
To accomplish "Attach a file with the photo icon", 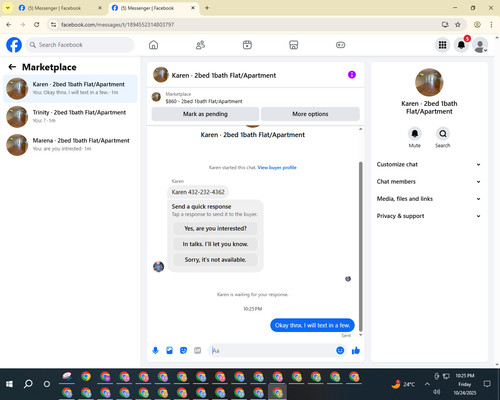I will (x=169, y=350).
